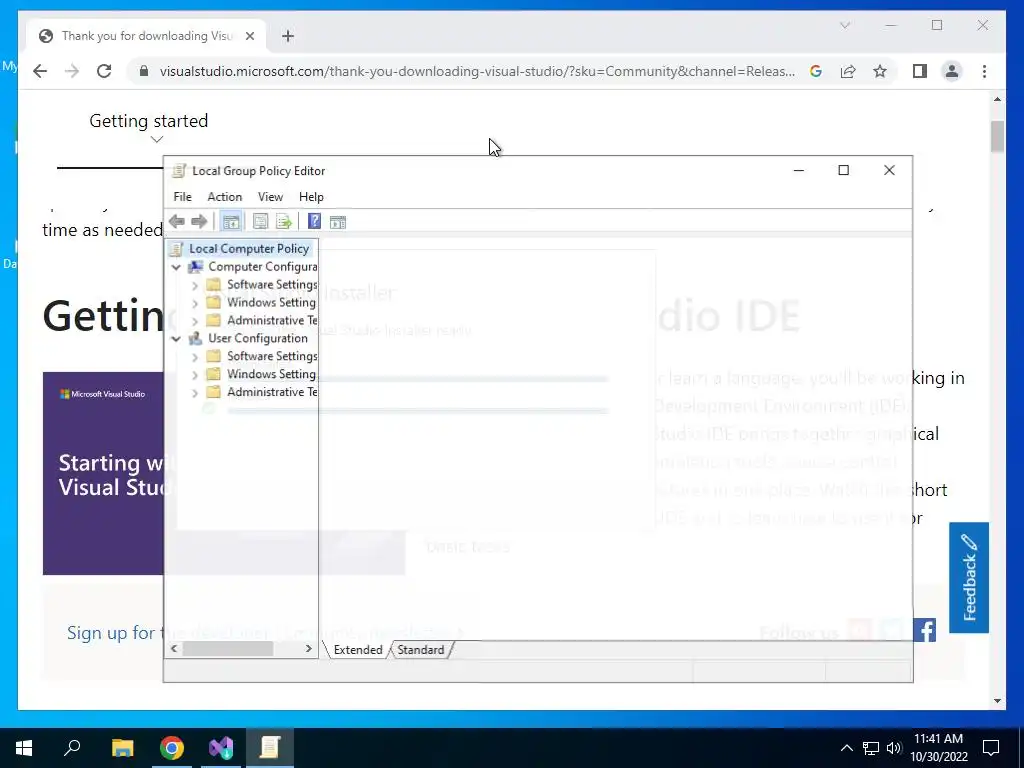The height and width of the screenshot is (768, 1024).
Task: Expand Windows Settings under Computer Configuration
Action: (x=195, y=303)
